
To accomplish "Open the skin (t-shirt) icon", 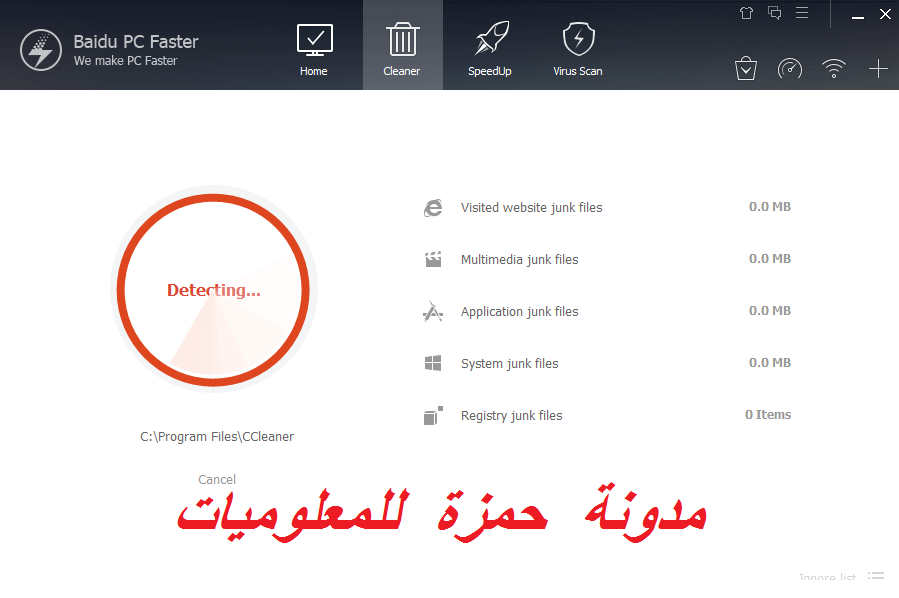I will [x=746, y=13].
